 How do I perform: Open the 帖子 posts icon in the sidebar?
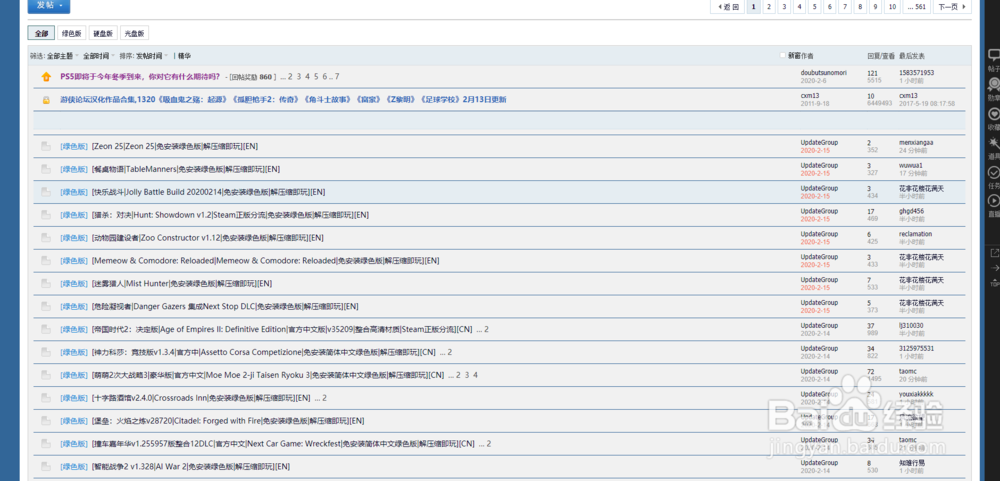[994, 56]
